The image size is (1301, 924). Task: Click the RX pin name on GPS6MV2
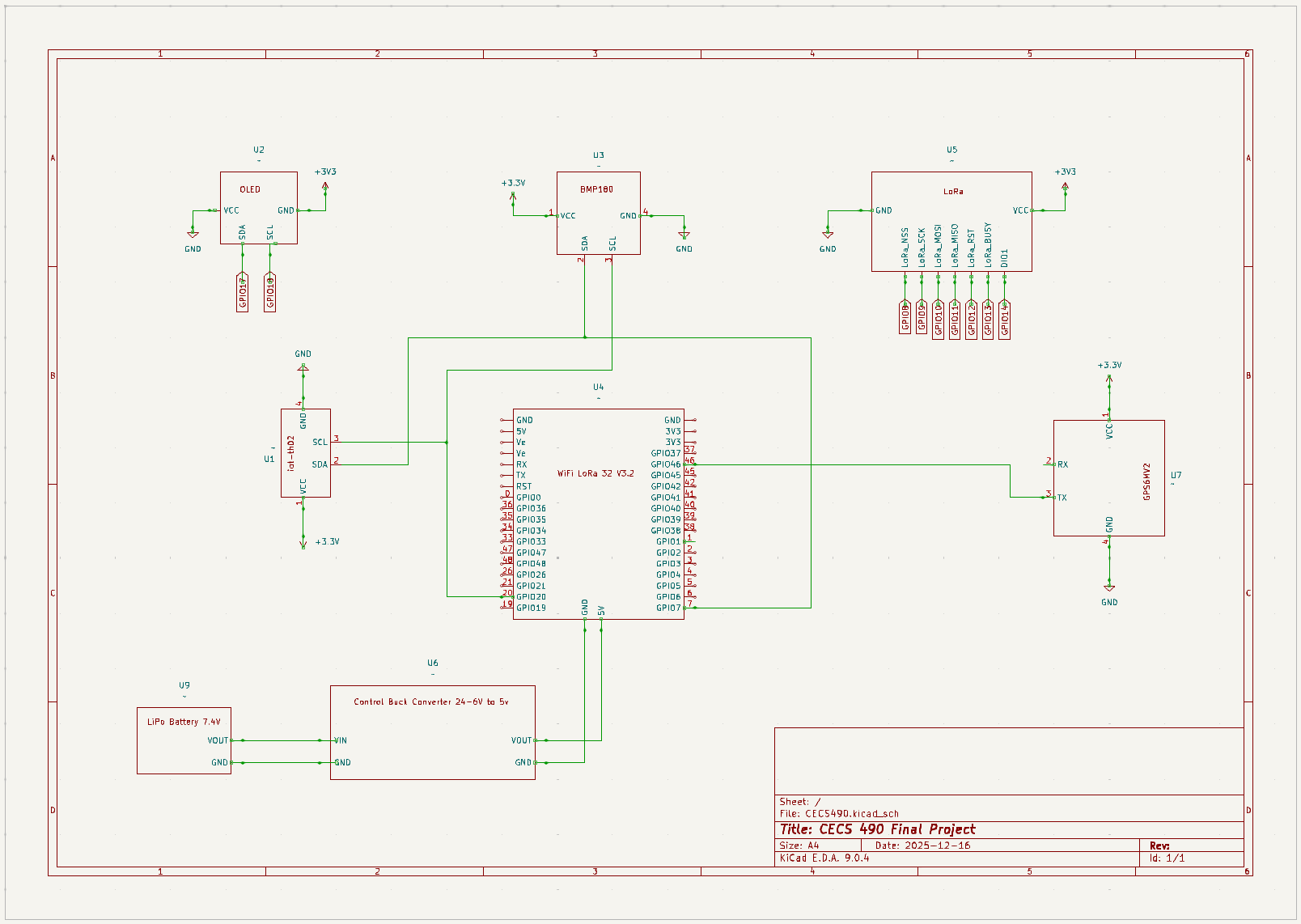(x=1062, y=464)
